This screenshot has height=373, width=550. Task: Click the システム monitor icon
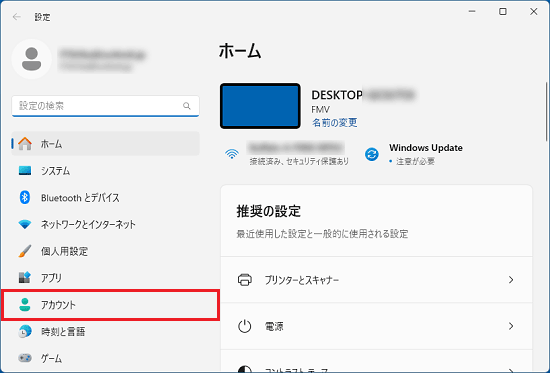[25, 171]
